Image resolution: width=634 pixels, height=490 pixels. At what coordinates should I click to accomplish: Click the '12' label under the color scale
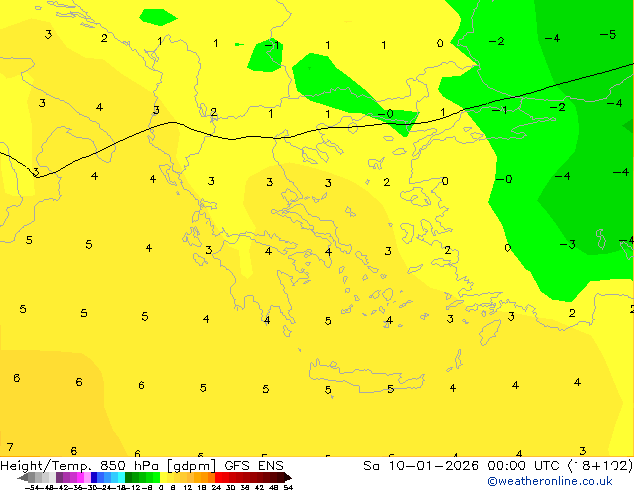pyautogui.click(x=187, y=487)
